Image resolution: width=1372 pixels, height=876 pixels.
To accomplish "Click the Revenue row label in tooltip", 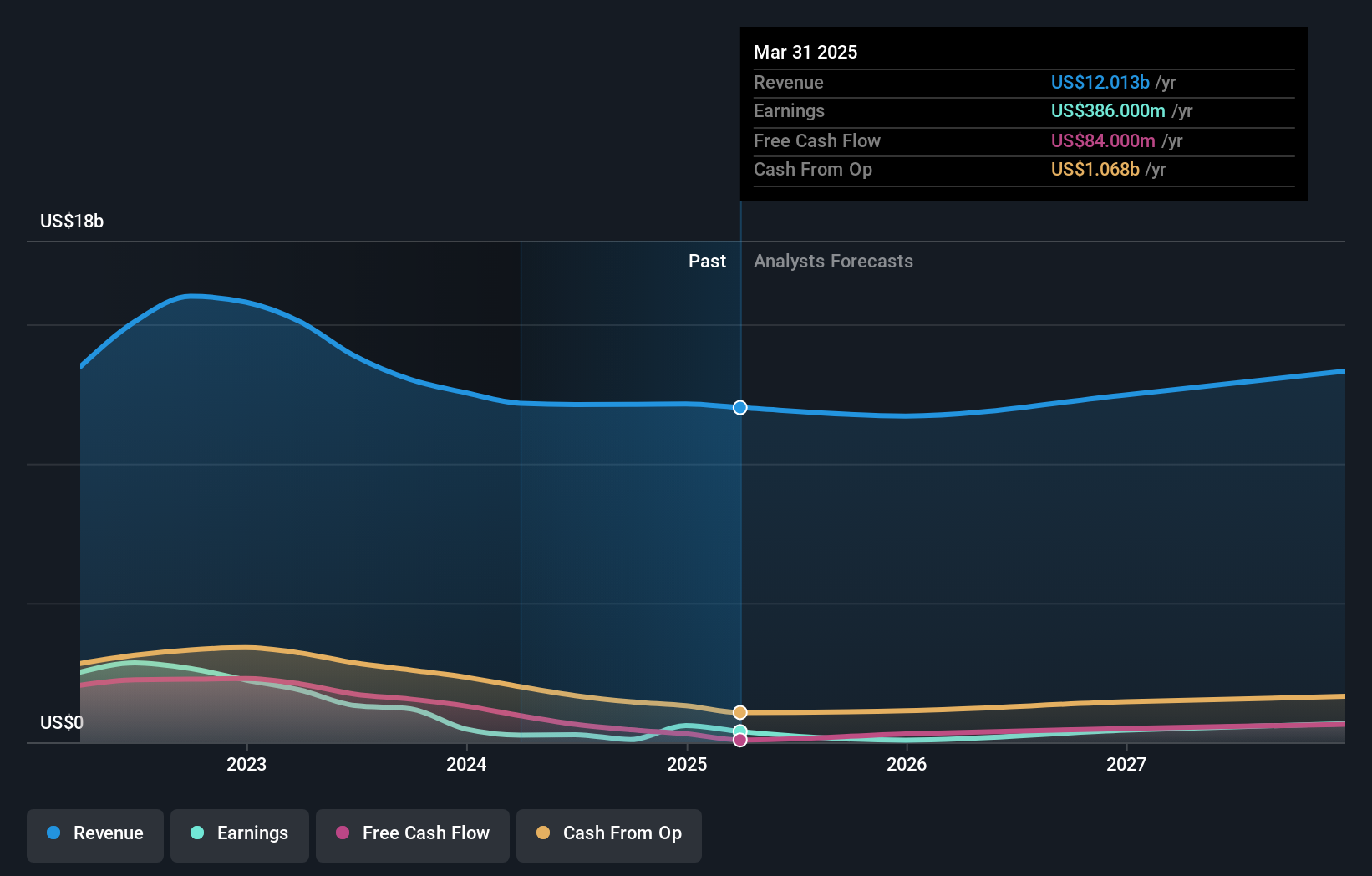I will pyautogui.click(x=789, y=82).
